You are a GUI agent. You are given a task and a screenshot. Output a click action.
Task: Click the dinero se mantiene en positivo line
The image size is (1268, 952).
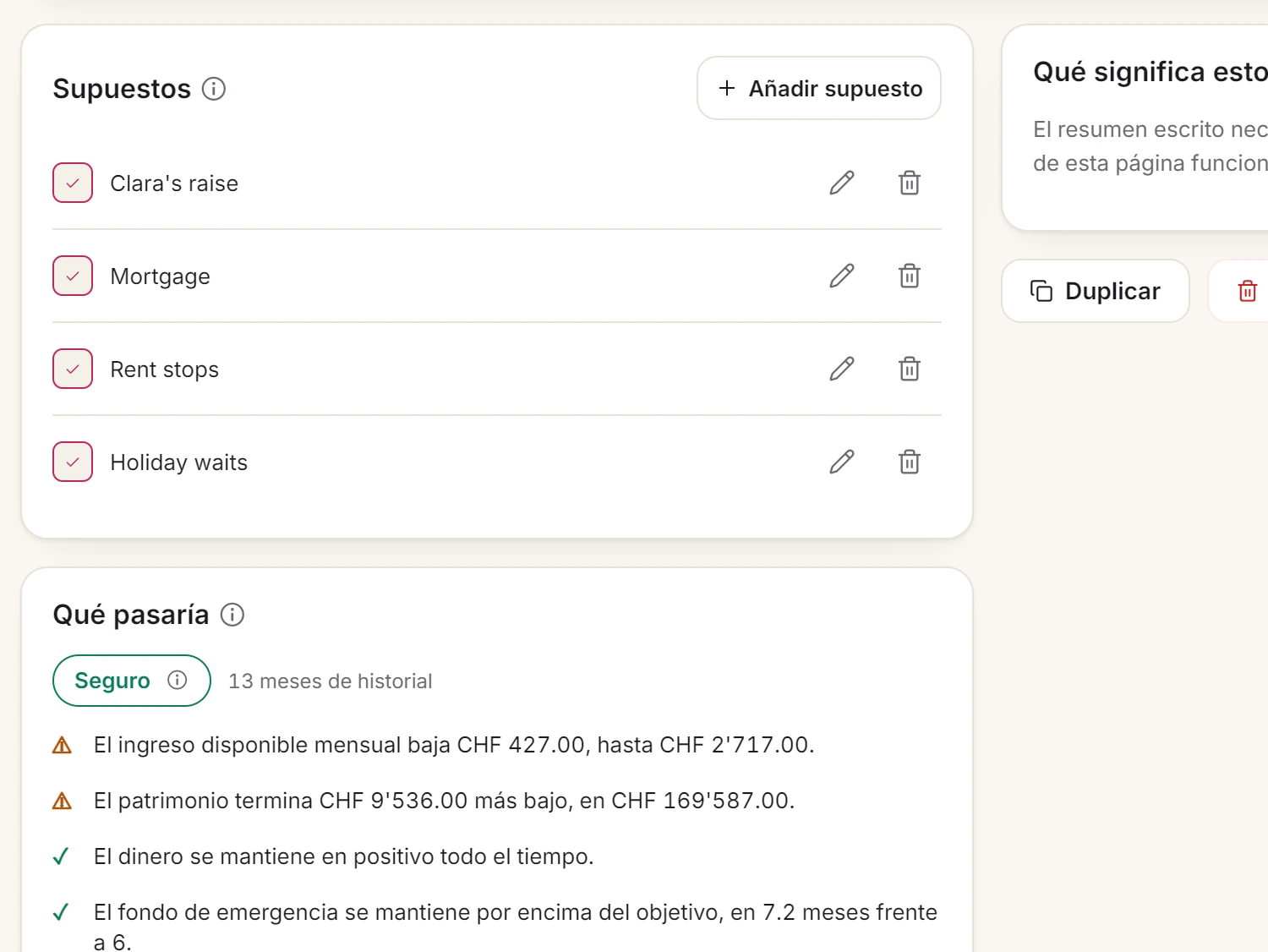click(x=344, y=856)
